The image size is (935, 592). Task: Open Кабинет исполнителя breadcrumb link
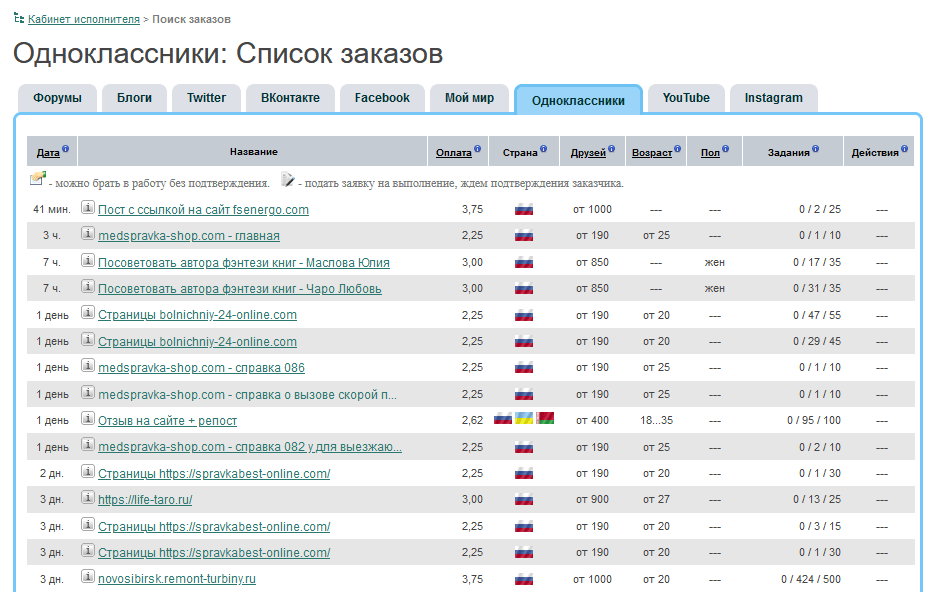tap(85, 19)
